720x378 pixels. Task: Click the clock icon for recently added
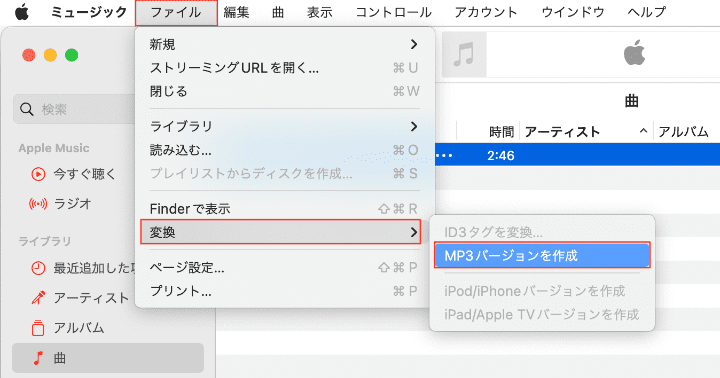[x=38, y=268]
